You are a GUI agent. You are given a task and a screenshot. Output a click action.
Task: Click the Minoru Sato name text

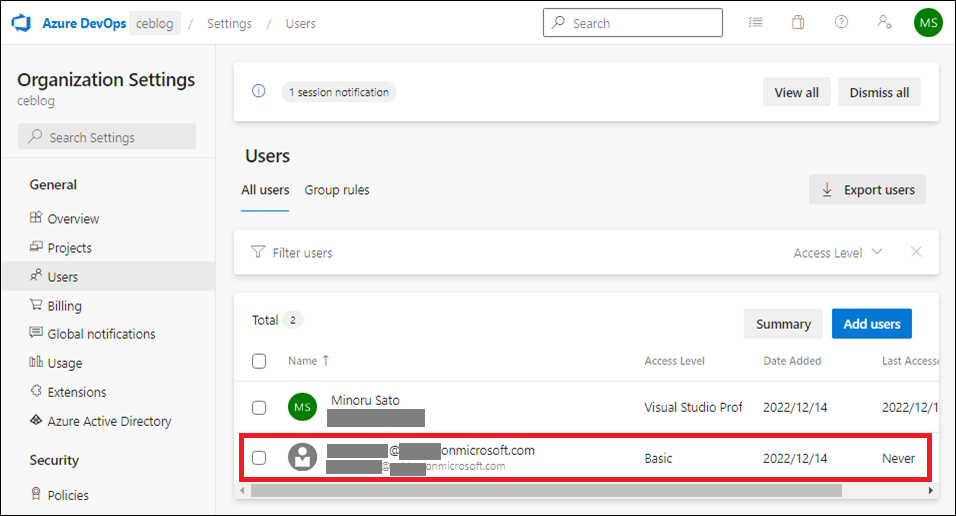365,400
